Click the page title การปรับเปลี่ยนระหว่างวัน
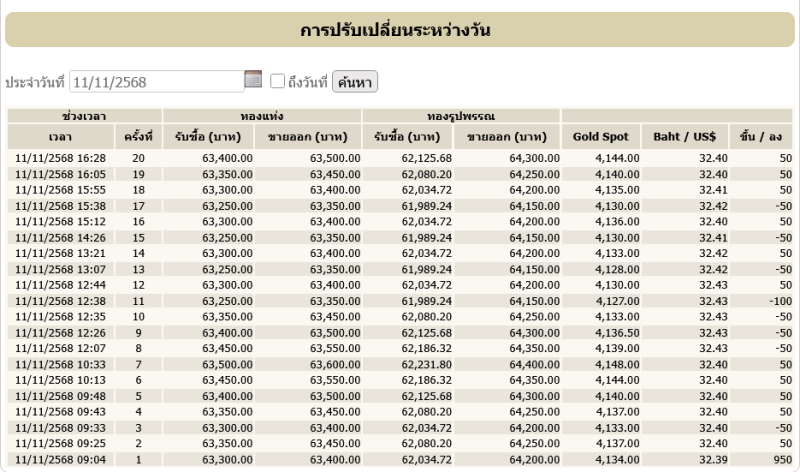Screen dimensions: 800x472 tap(400, 30)
